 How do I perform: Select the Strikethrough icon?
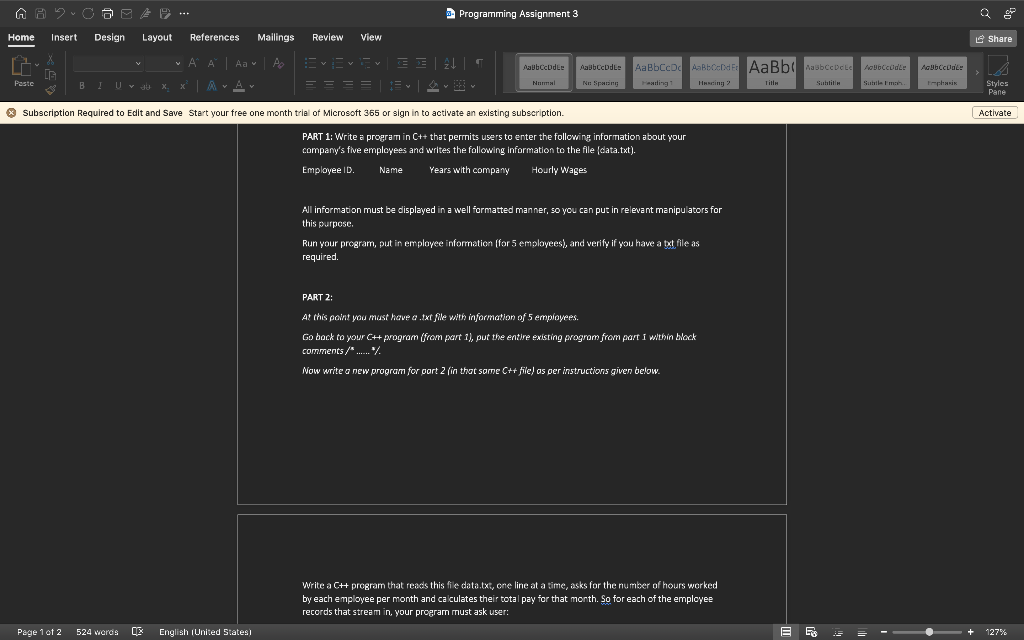click(x=147, y=85)
